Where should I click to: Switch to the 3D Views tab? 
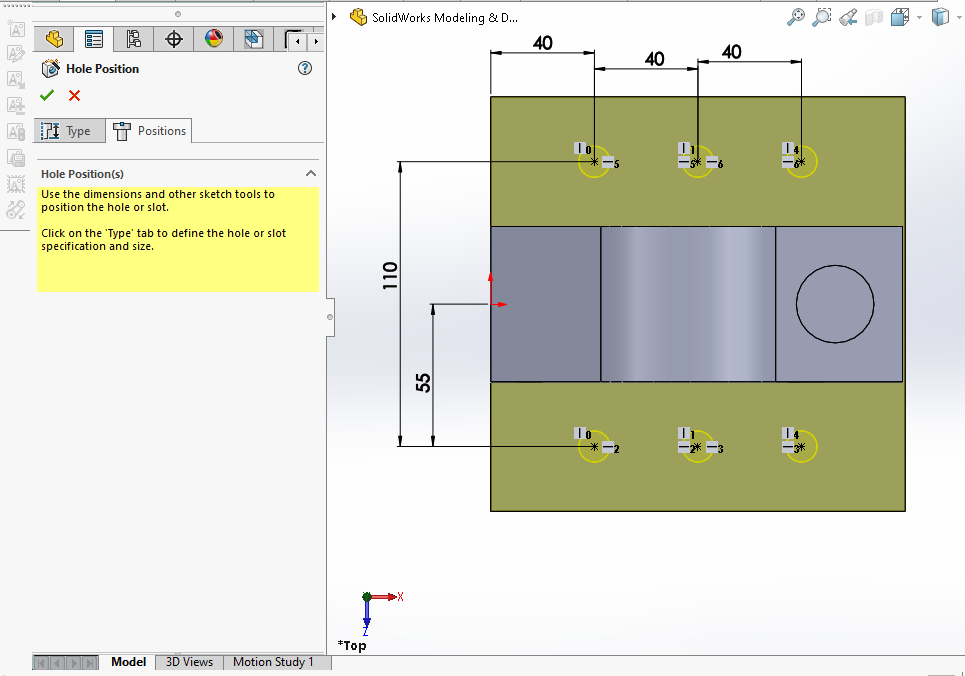[189, 662]
